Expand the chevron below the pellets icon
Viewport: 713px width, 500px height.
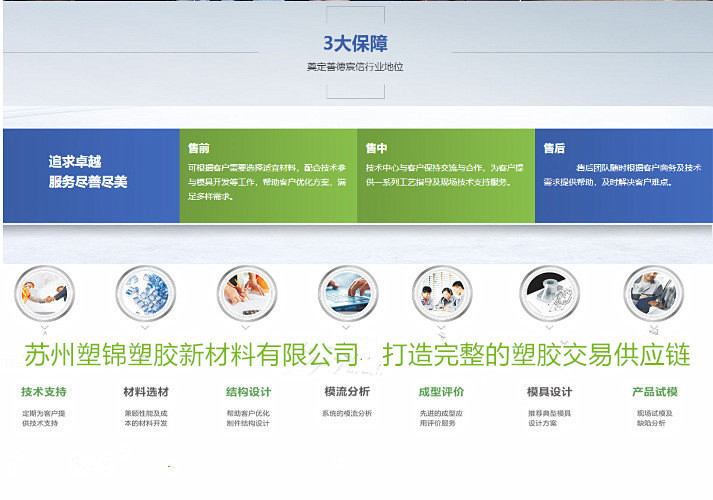click(x=145, y=327)
